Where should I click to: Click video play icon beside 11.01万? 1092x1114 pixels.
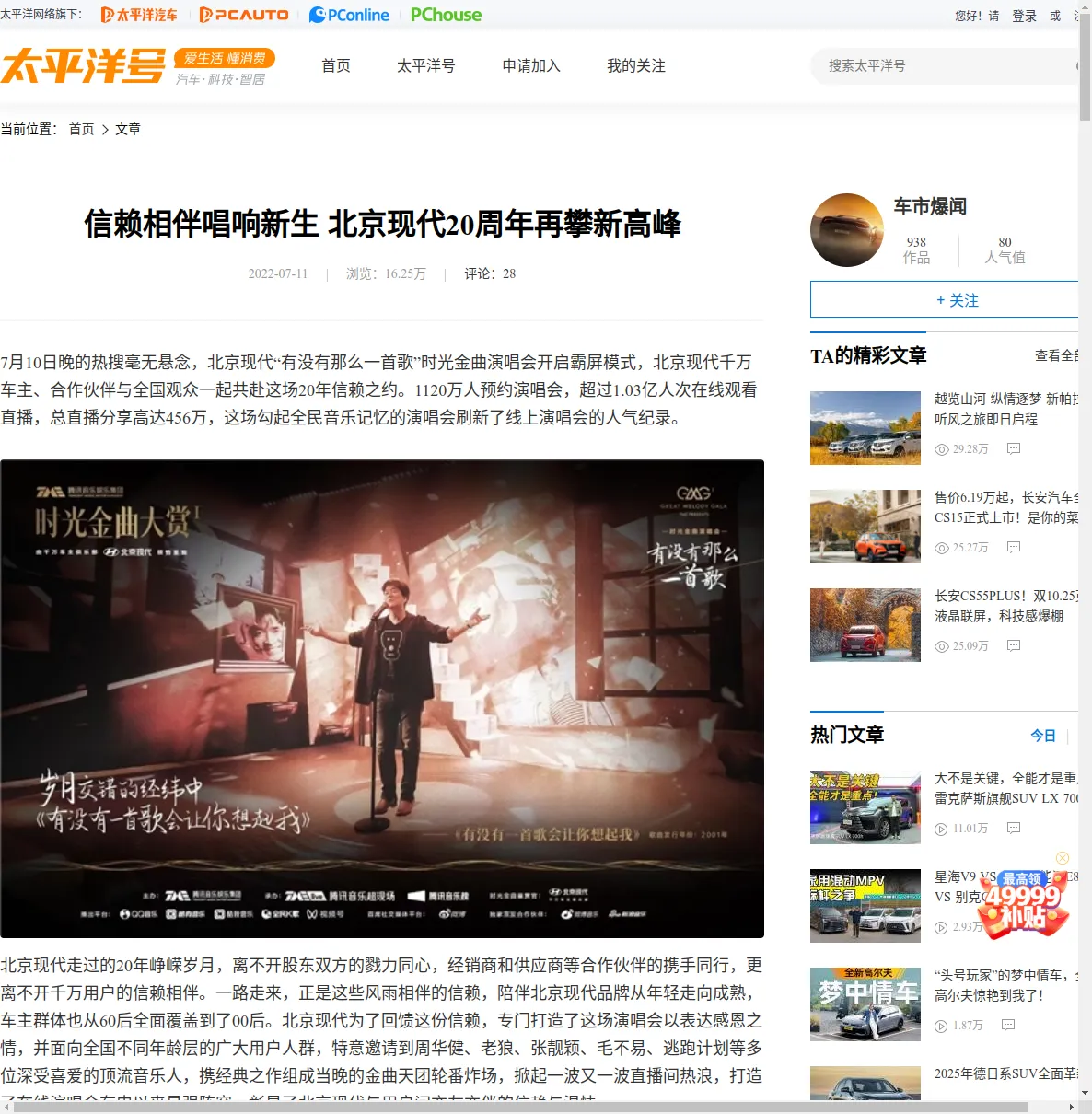point(941,829)
